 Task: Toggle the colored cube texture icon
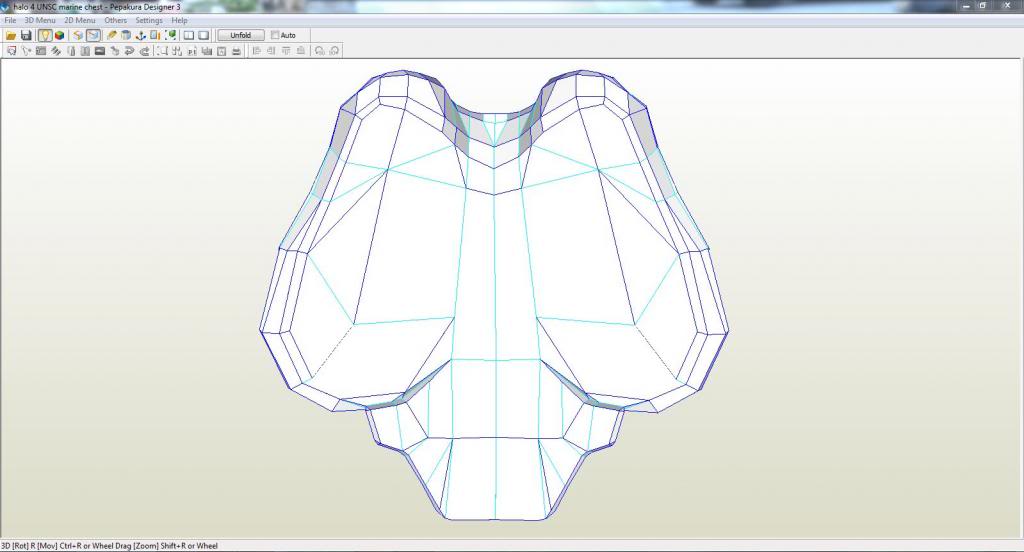59,35
